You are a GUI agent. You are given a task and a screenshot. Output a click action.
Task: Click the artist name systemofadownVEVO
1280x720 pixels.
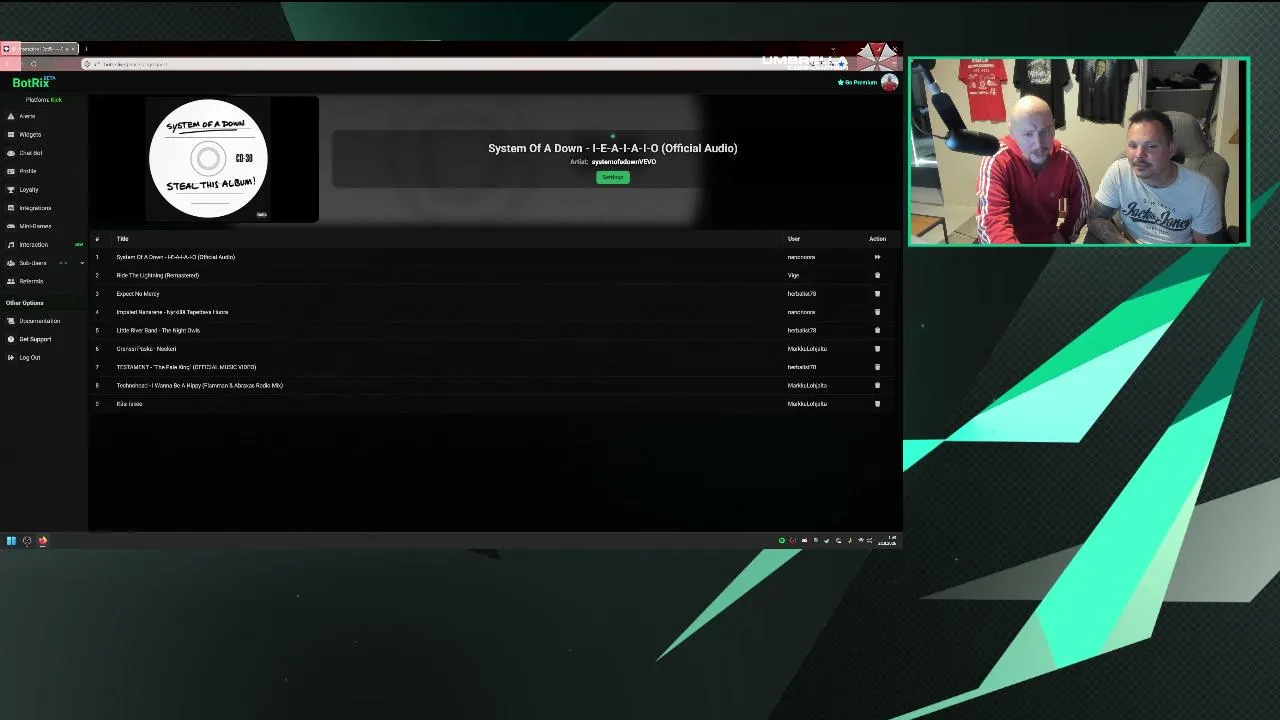(x=624, y=162)
